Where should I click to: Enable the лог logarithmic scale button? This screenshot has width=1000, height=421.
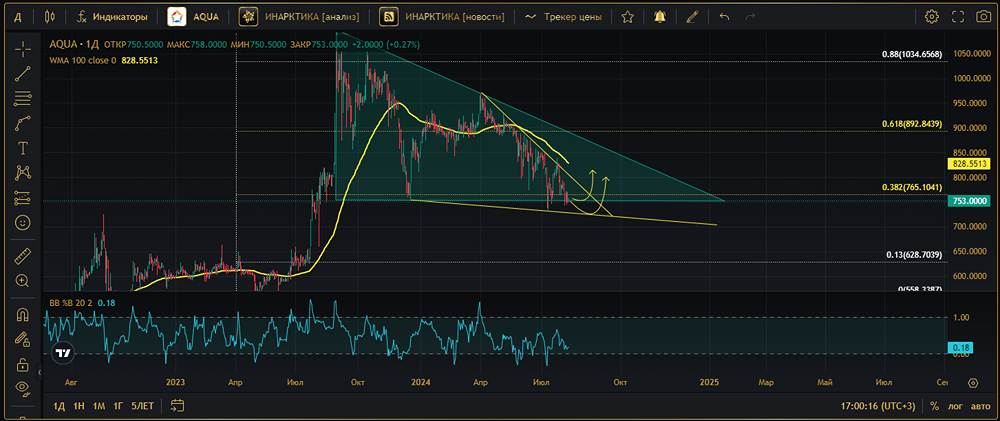954,406
